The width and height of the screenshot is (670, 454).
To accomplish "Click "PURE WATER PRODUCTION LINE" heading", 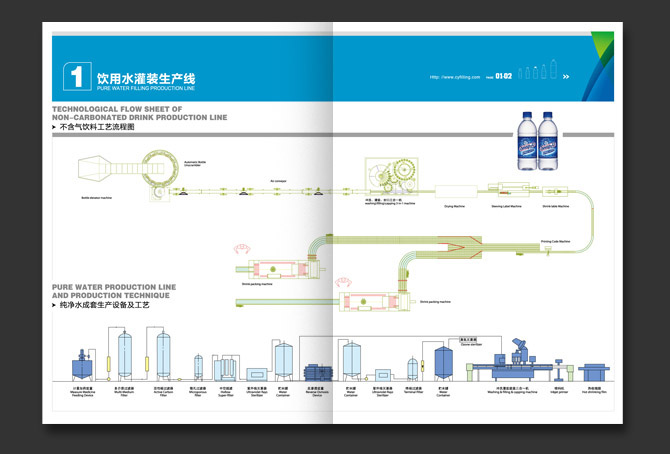I will coord(114,287).
